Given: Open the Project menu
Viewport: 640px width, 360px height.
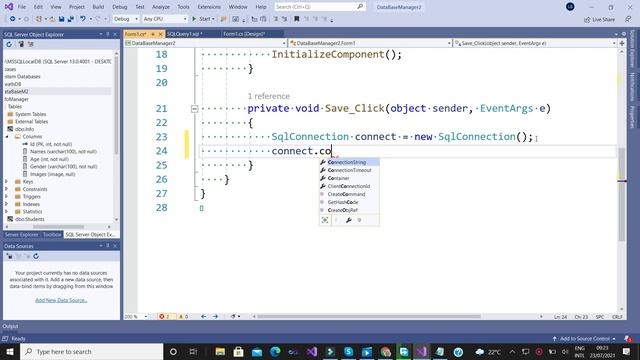Looking at the screenshot, I should tap(77, 7).
